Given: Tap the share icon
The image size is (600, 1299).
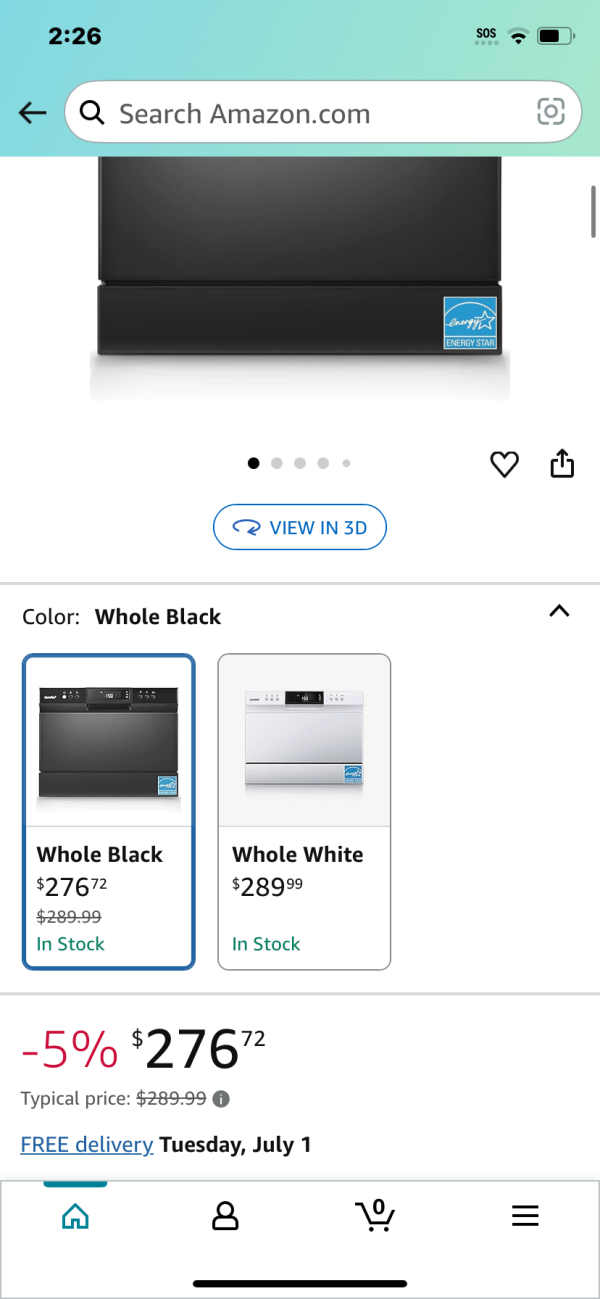Looking at the screenshot, I should pyautogui.click(x=563, y=463).
